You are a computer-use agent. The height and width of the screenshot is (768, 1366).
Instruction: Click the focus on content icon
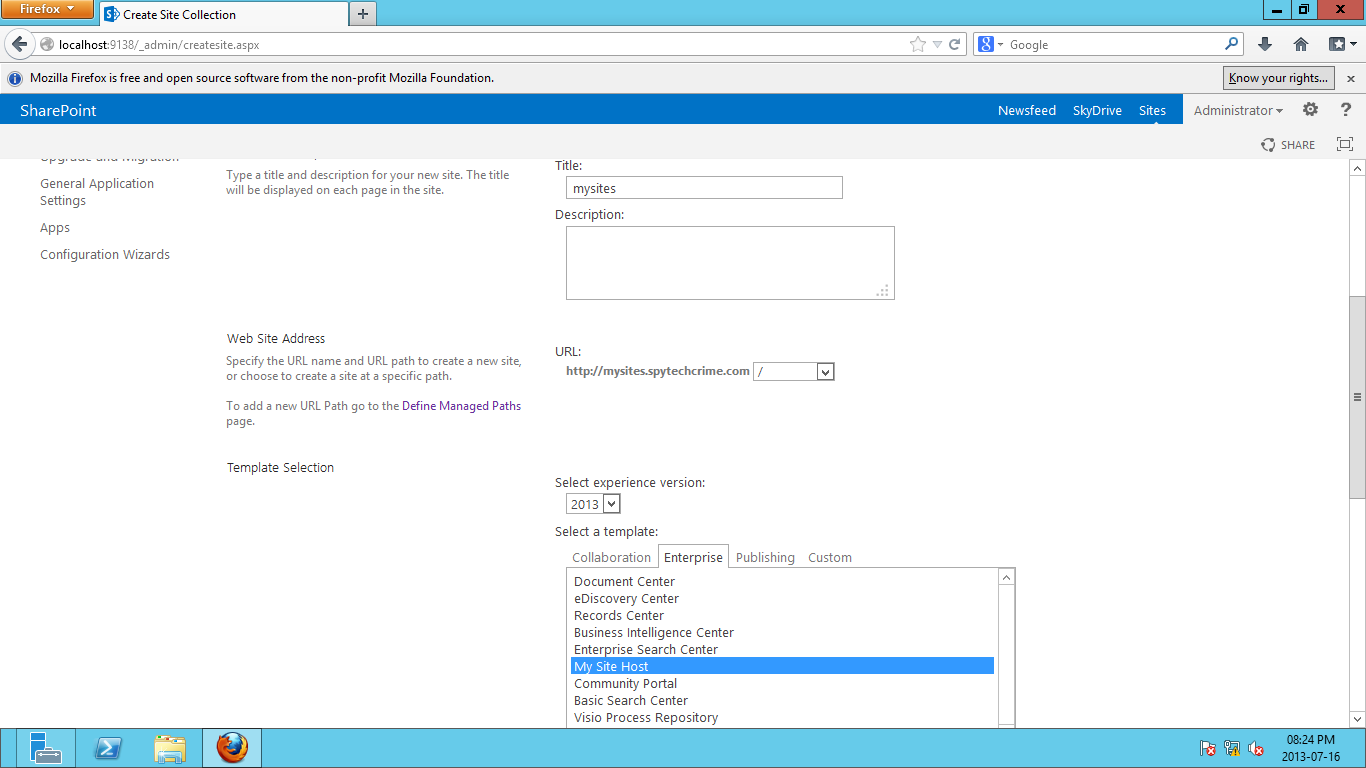click(1345, 144)
